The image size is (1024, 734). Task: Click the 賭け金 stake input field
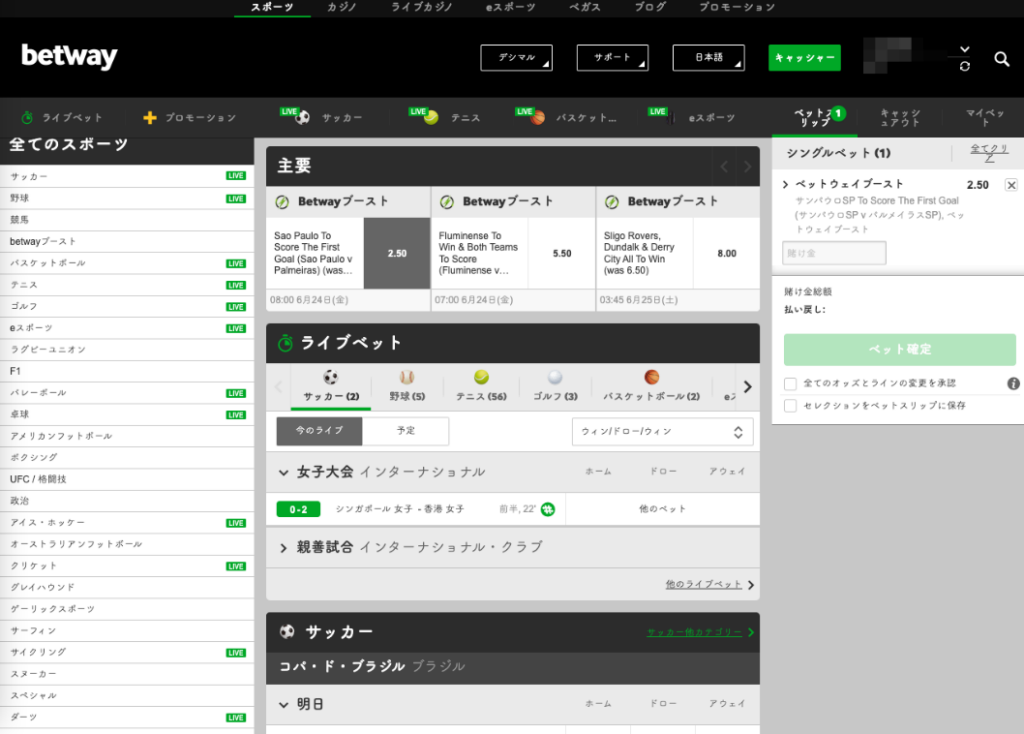(834, 253)
